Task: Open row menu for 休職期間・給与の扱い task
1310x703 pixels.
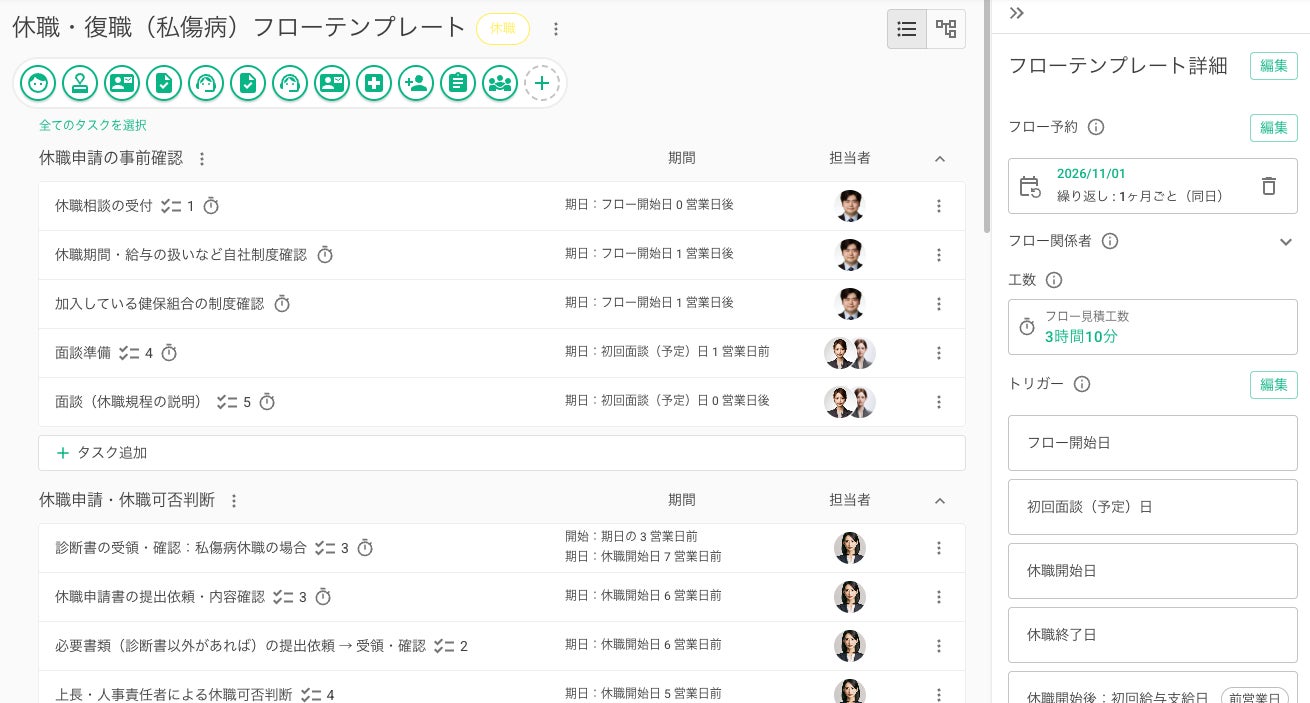Action: (x=938, y=255)
